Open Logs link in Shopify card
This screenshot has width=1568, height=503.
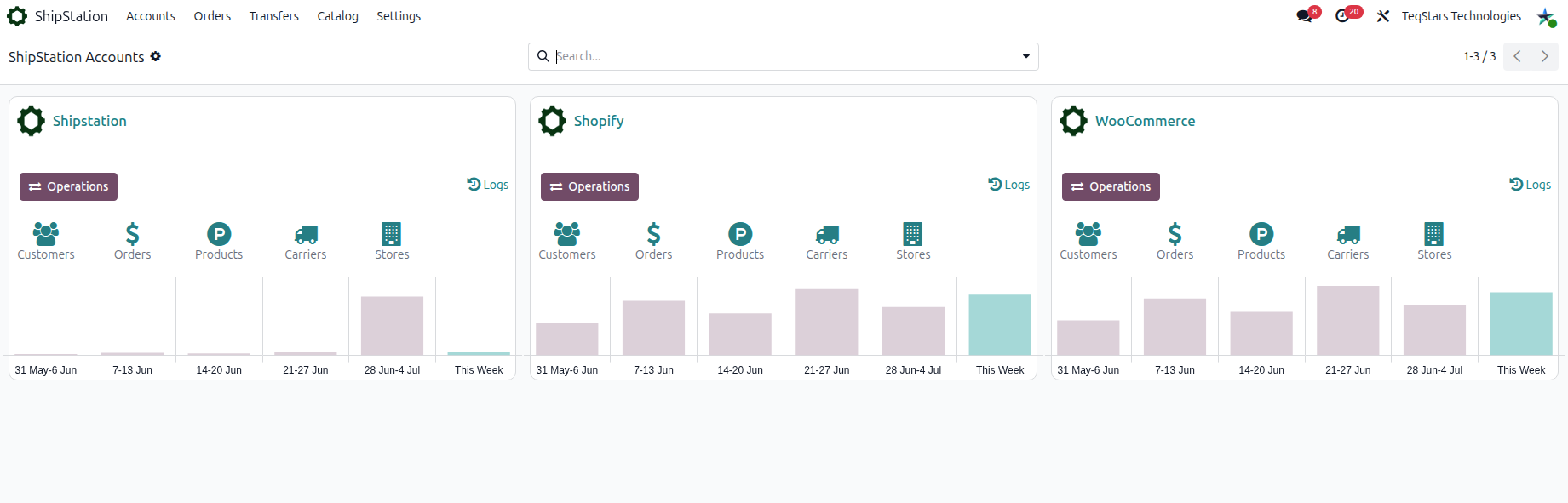click(1009, 185)
